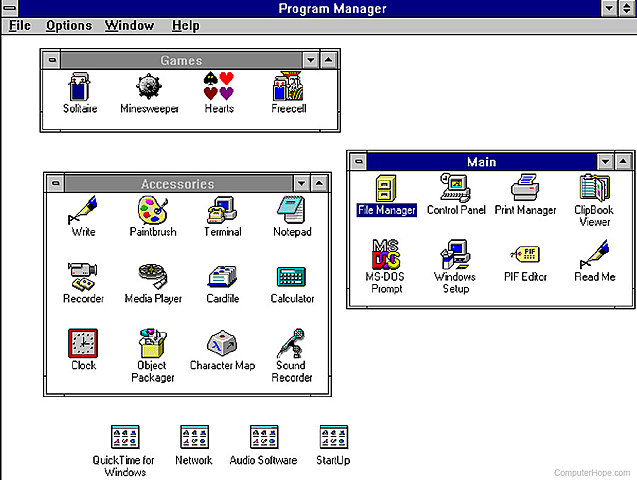
Task: Click the Freecell icon
Action: click(x=288, y=86)
